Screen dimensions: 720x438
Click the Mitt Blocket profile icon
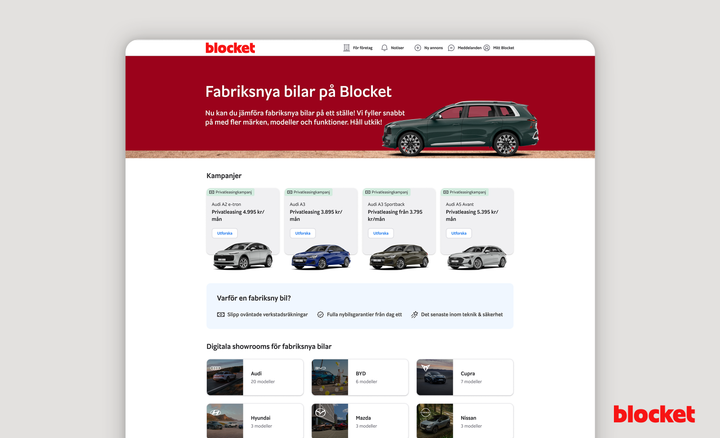487,48
